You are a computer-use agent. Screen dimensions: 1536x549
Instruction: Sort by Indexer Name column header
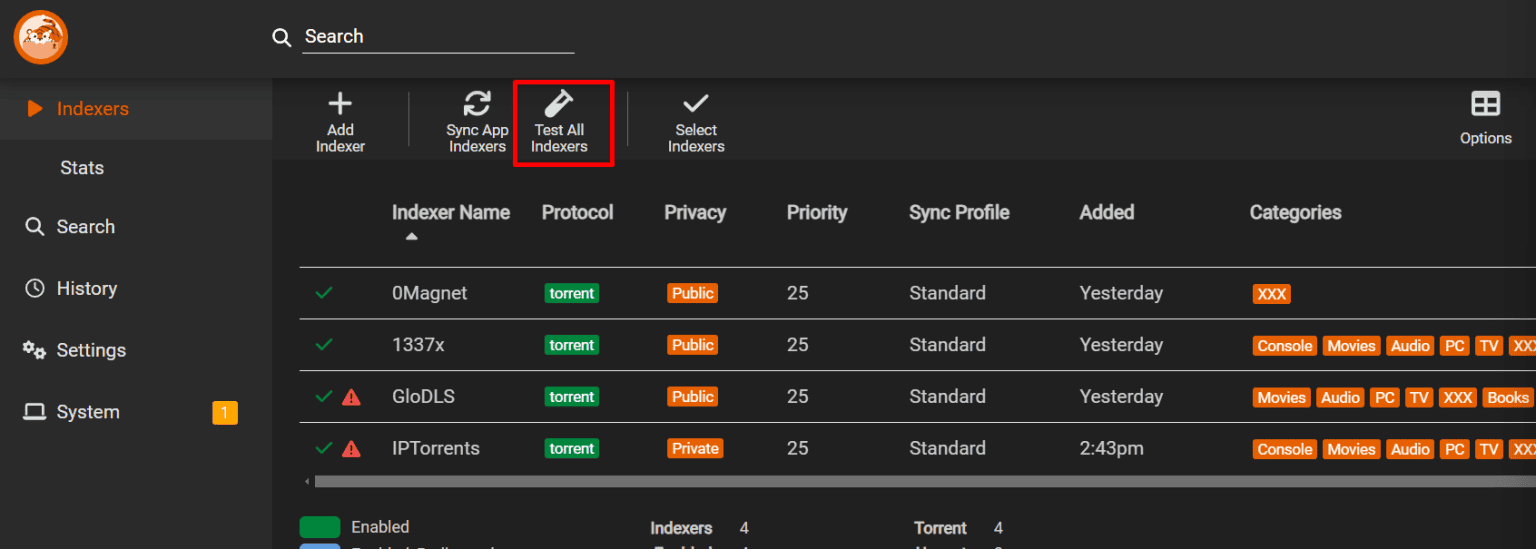(x=450, y=213)
